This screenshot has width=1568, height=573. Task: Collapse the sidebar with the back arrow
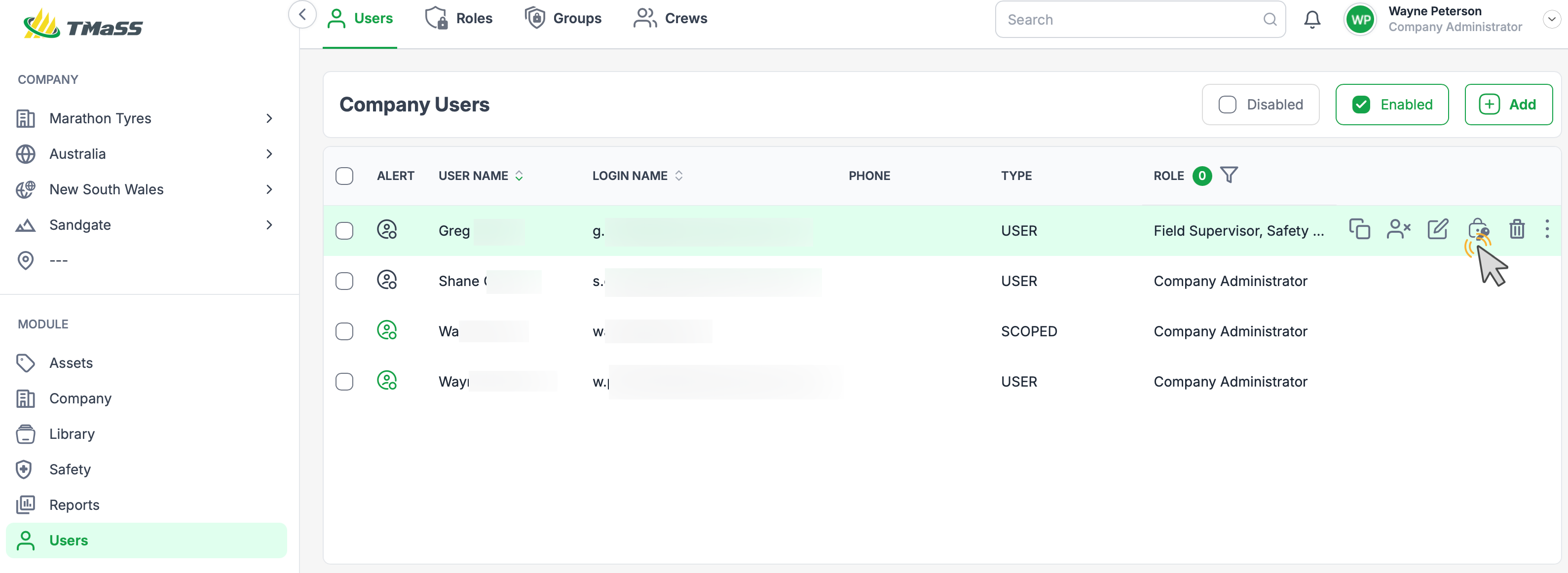tap(302, 15)
